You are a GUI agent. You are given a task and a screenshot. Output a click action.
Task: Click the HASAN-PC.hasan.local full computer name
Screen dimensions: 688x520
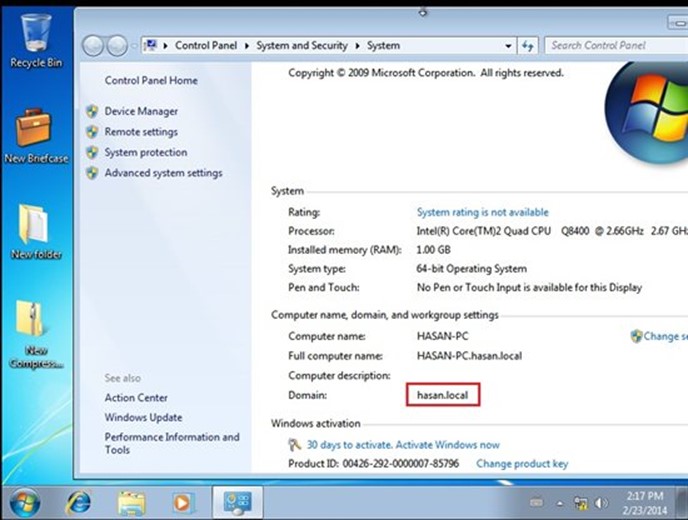pos(469,356)
